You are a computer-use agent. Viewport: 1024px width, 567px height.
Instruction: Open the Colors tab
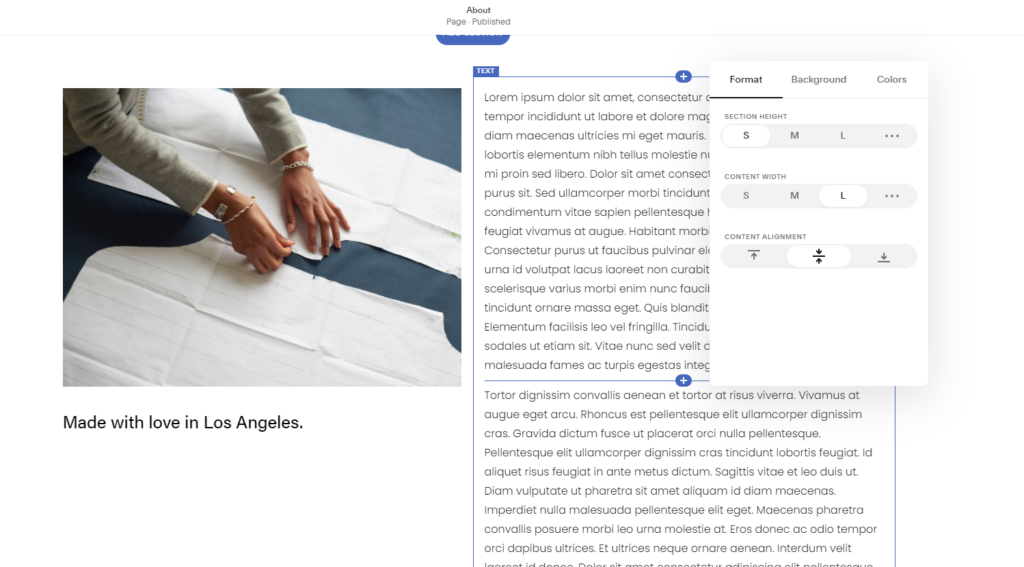click(891, 80)
